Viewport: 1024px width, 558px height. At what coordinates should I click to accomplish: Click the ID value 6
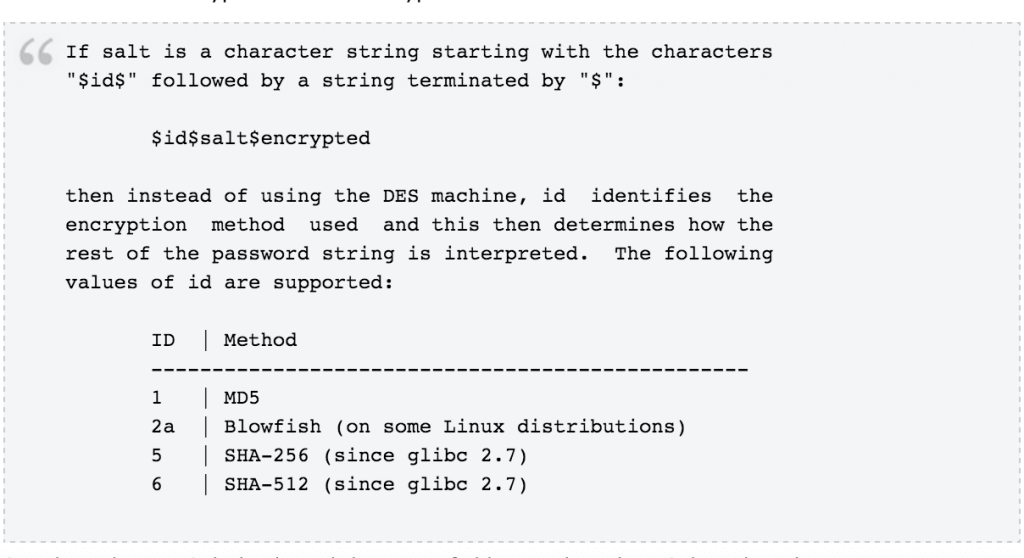[157, 484]
